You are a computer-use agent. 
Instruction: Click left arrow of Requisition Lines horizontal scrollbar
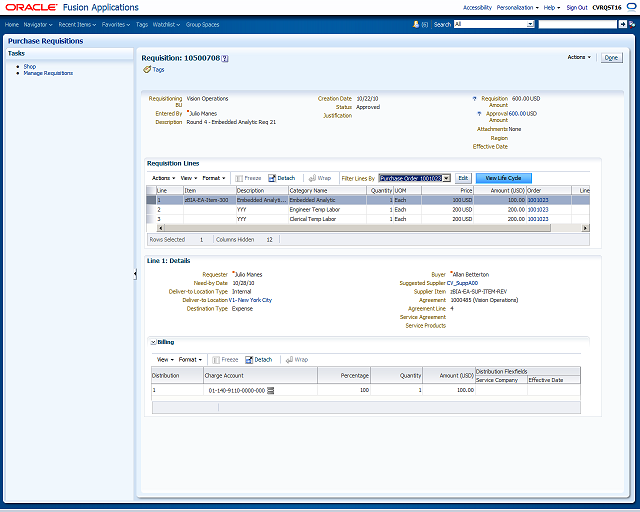[160, 228]
